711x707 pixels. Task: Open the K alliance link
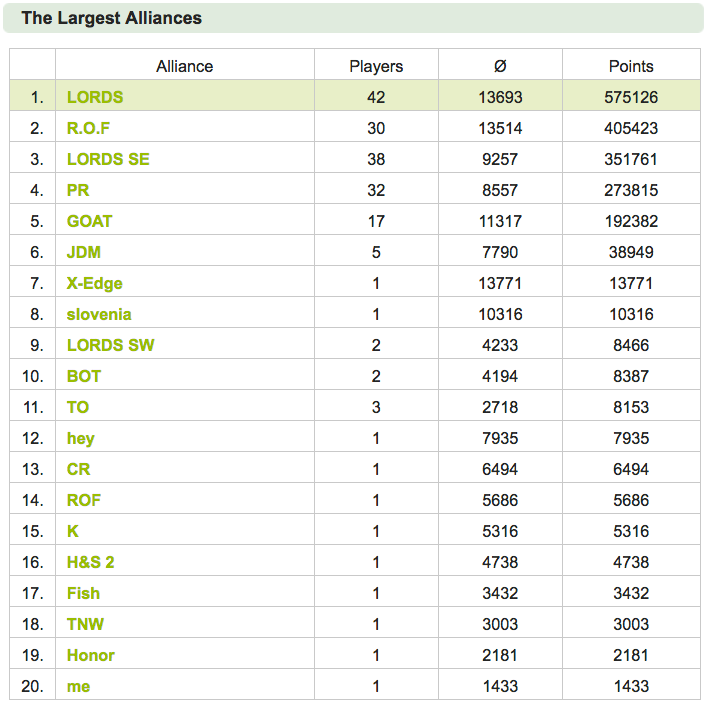[x=73, y=531]
